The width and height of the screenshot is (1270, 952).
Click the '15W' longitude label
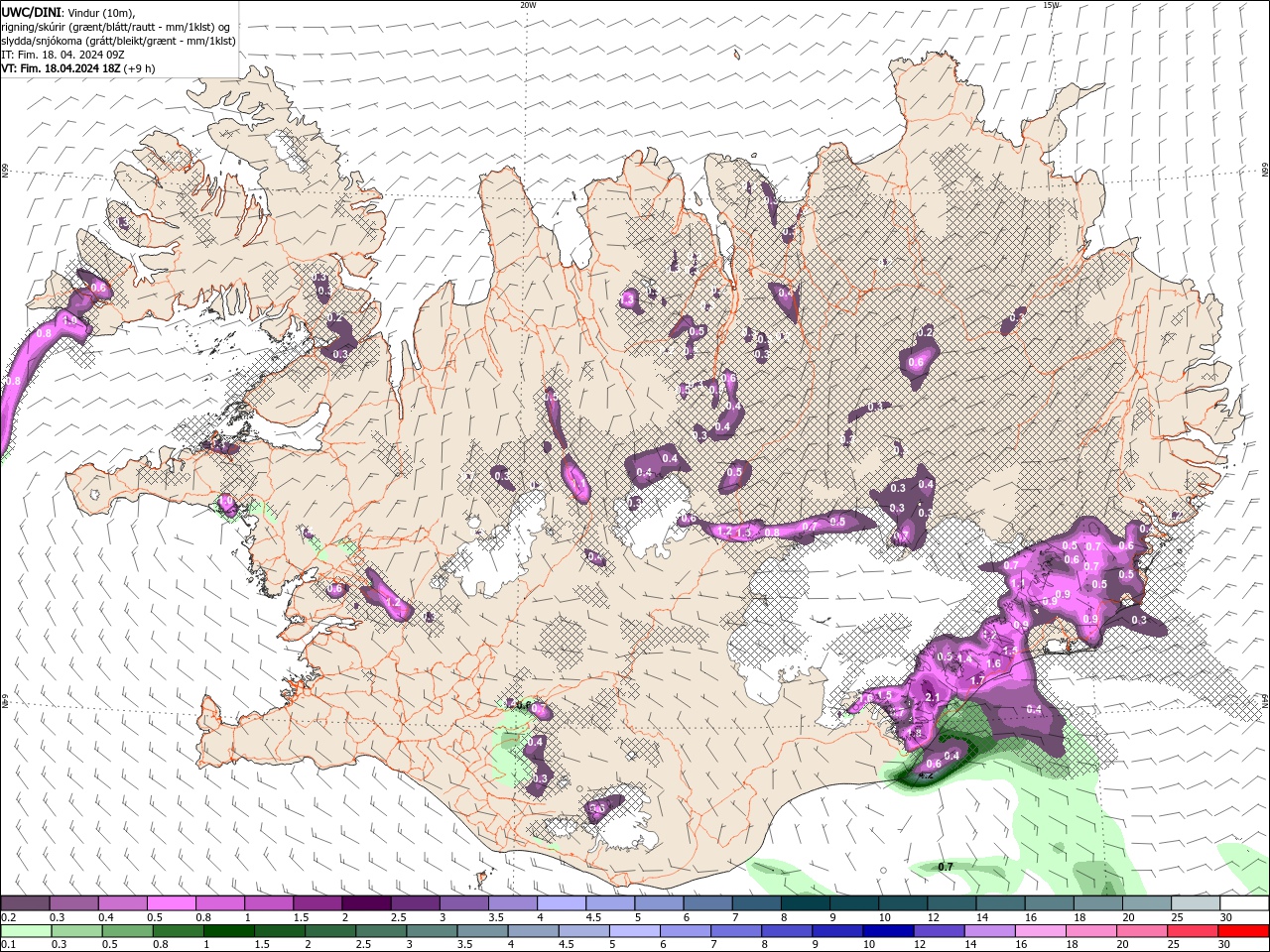(1051, 5)
